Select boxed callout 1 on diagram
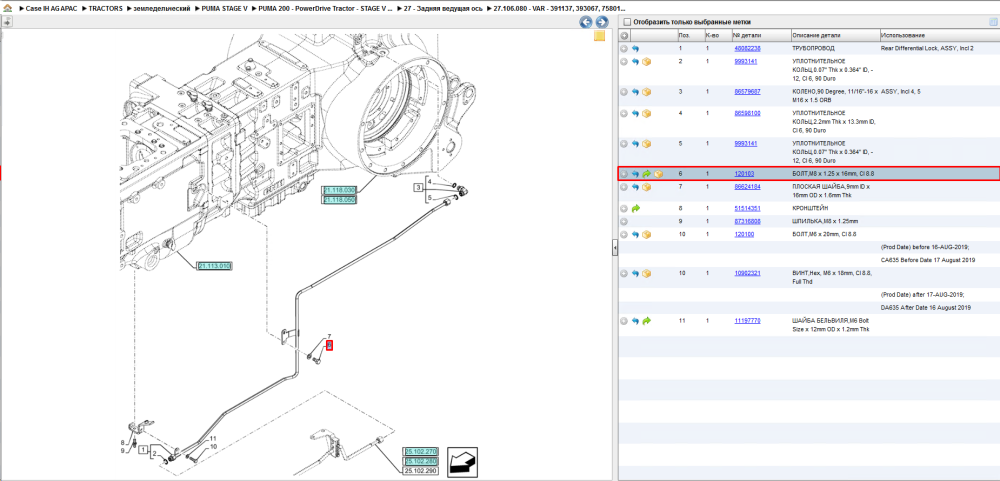 [x=144, y=448]
